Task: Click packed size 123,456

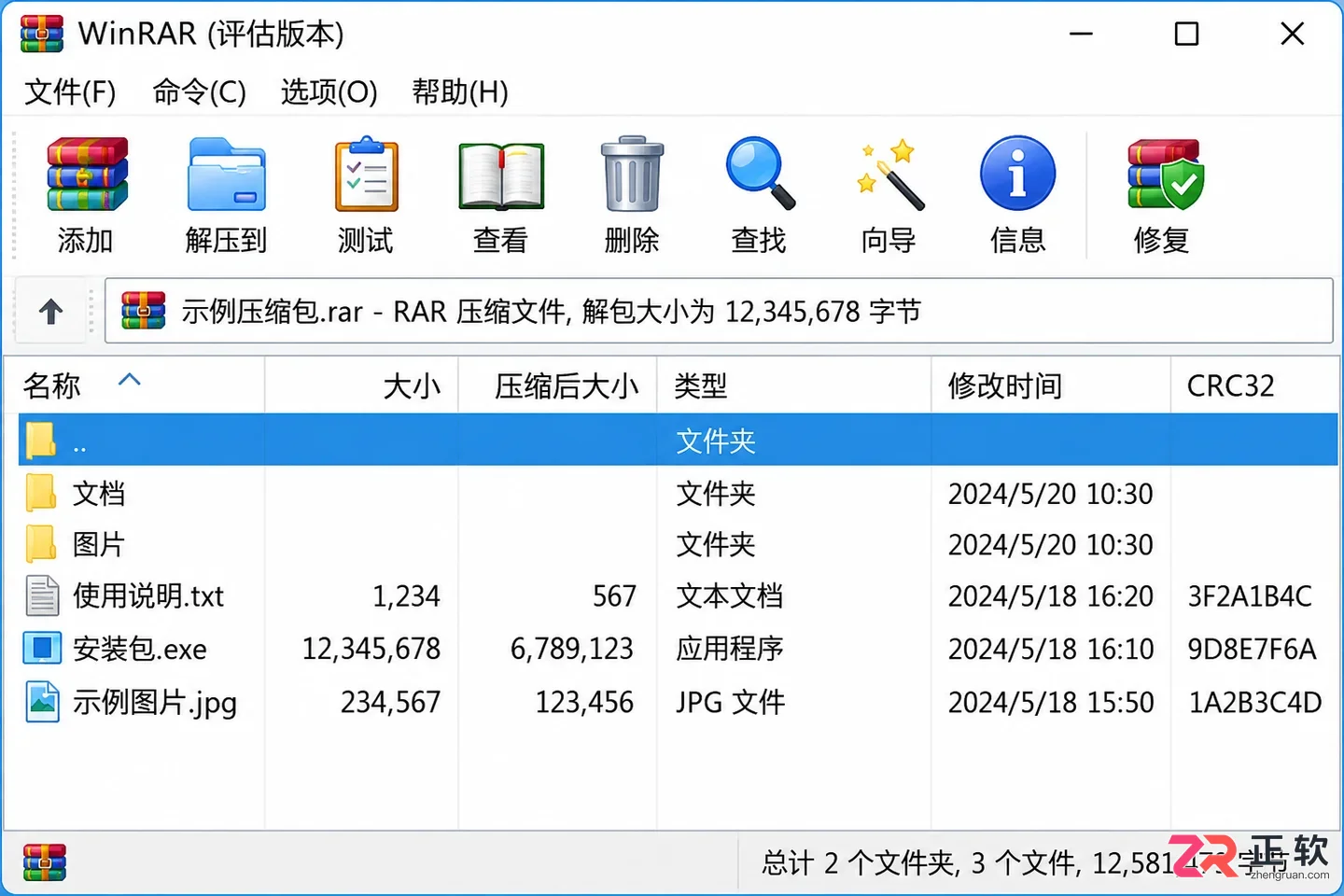Action: pyautogui.click(x=584, y=702)
